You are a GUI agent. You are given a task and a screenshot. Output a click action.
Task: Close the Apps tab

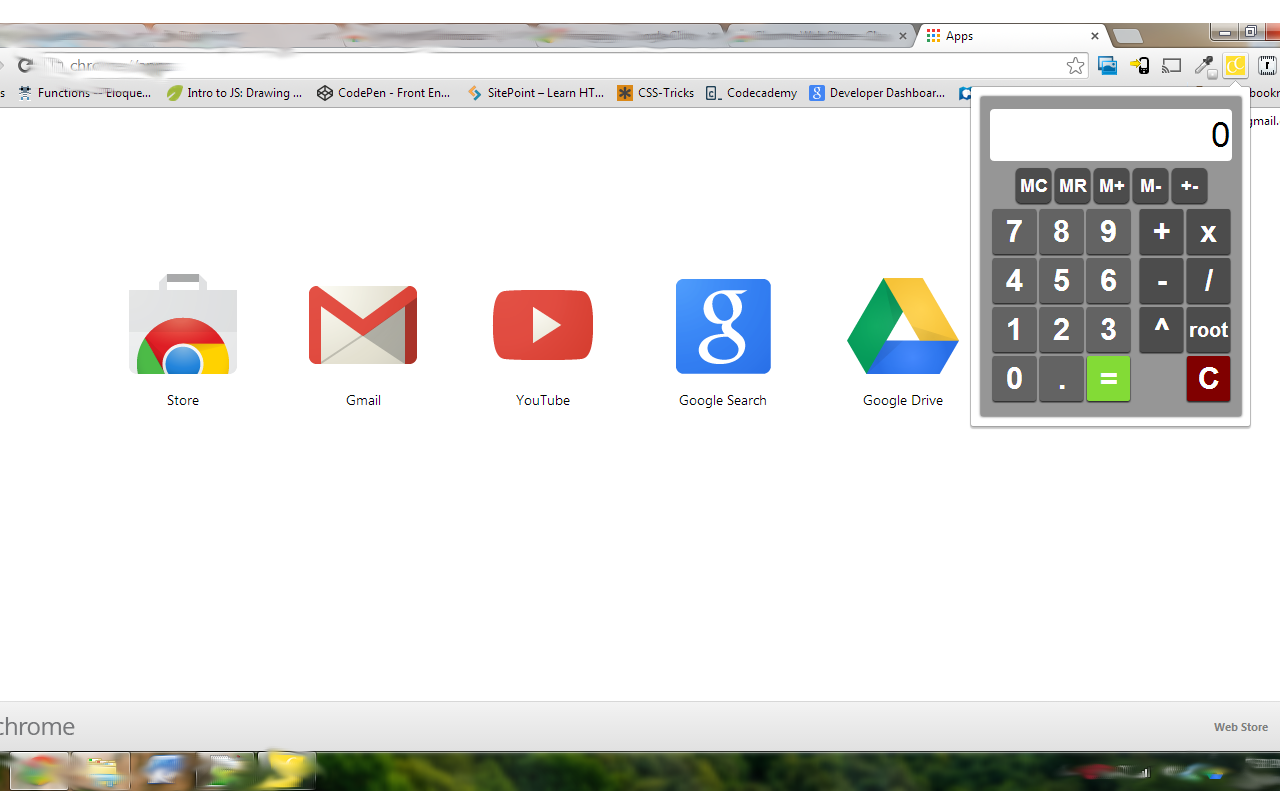pos(1095,36)
